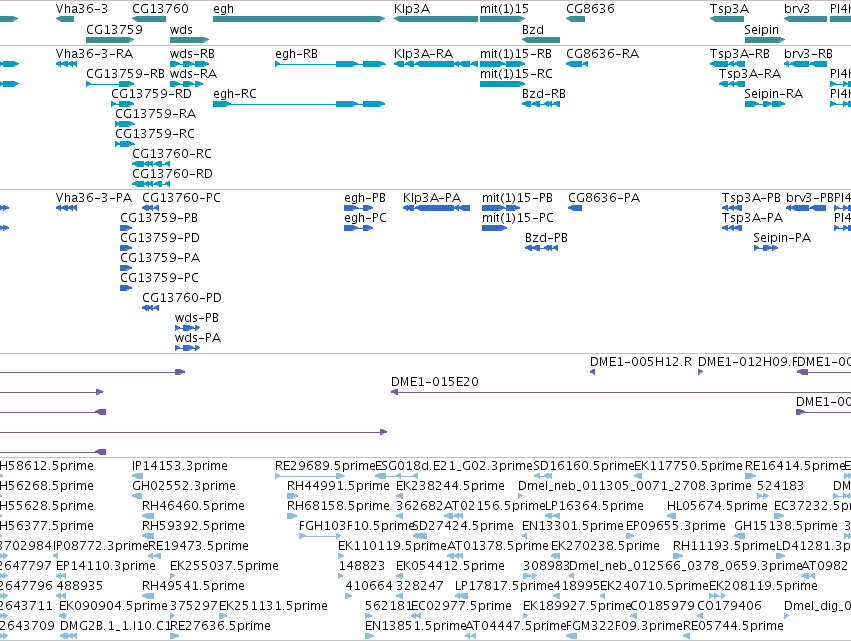Click the Vha36-3 gene label

click(81, 9)
